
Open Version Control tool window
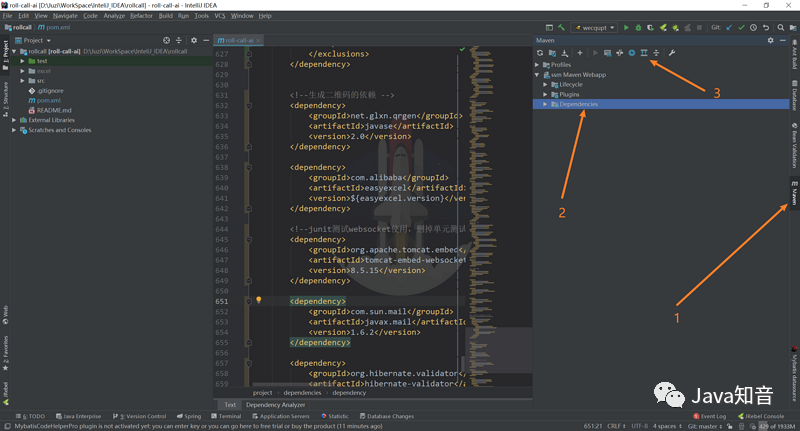click(139, 416)
